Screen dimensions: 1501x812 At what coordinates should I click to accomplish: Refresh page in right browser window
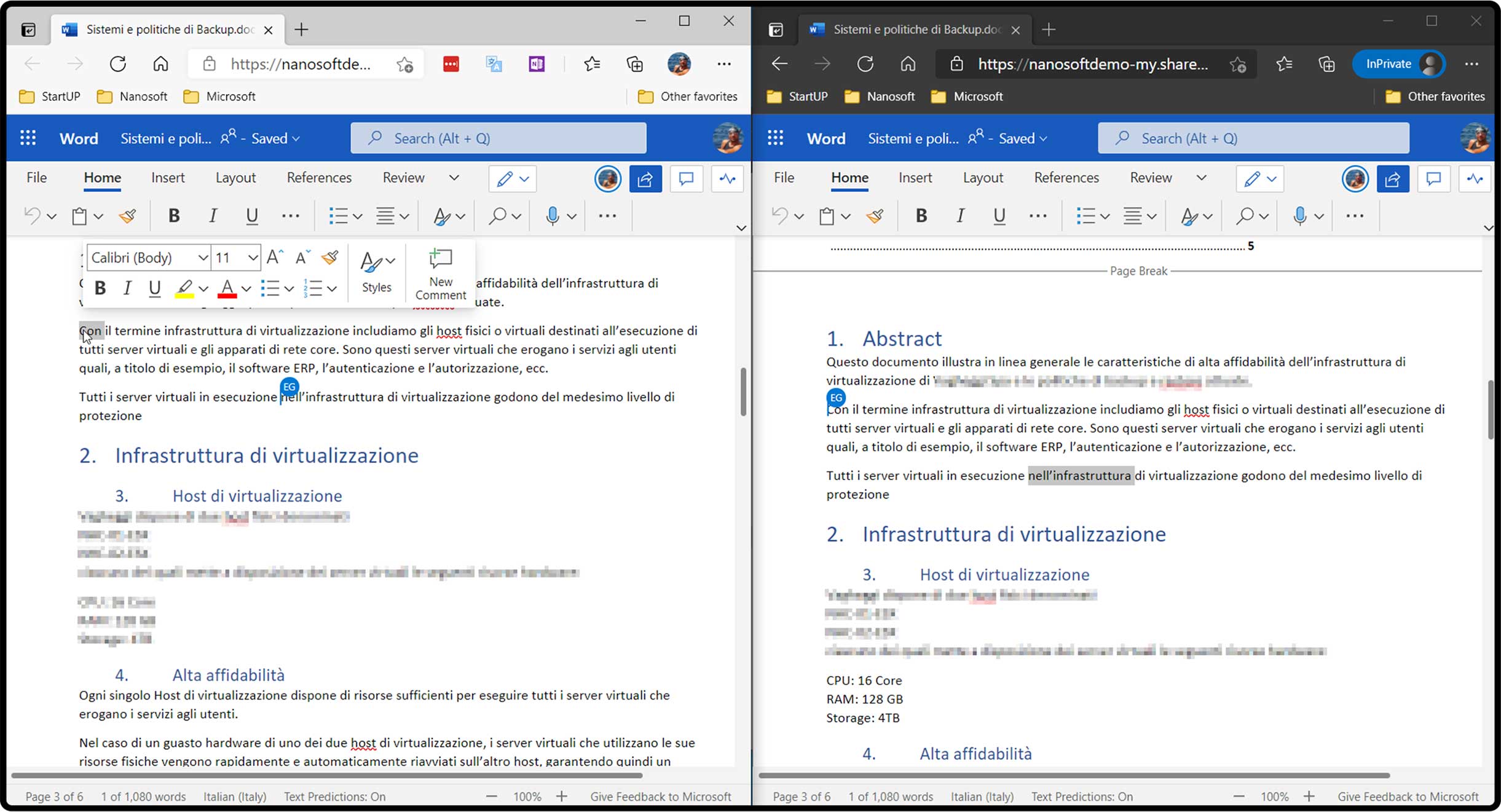865,64
